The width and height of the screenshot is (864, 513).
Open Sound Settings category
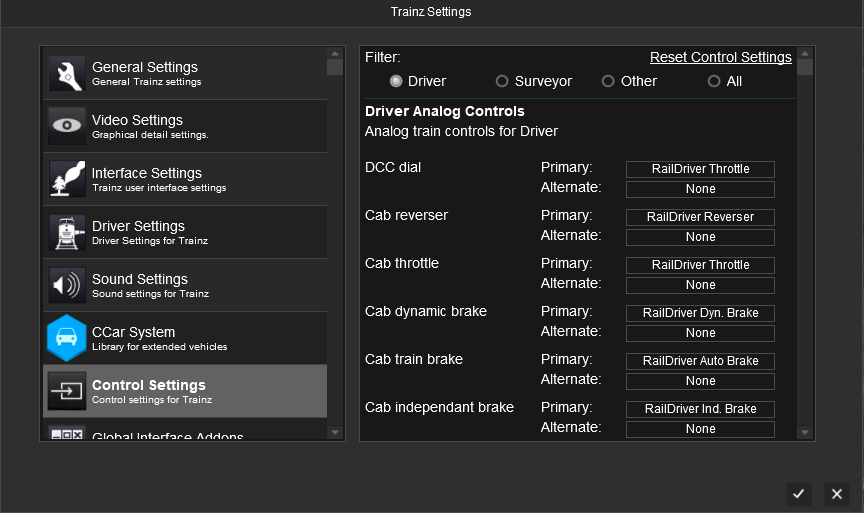coord(185,285)
